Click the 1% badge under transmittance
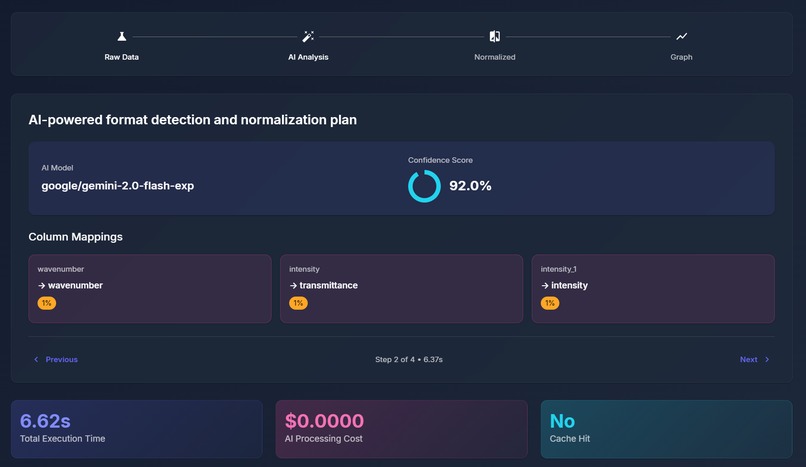 click(x=298, y=303)
